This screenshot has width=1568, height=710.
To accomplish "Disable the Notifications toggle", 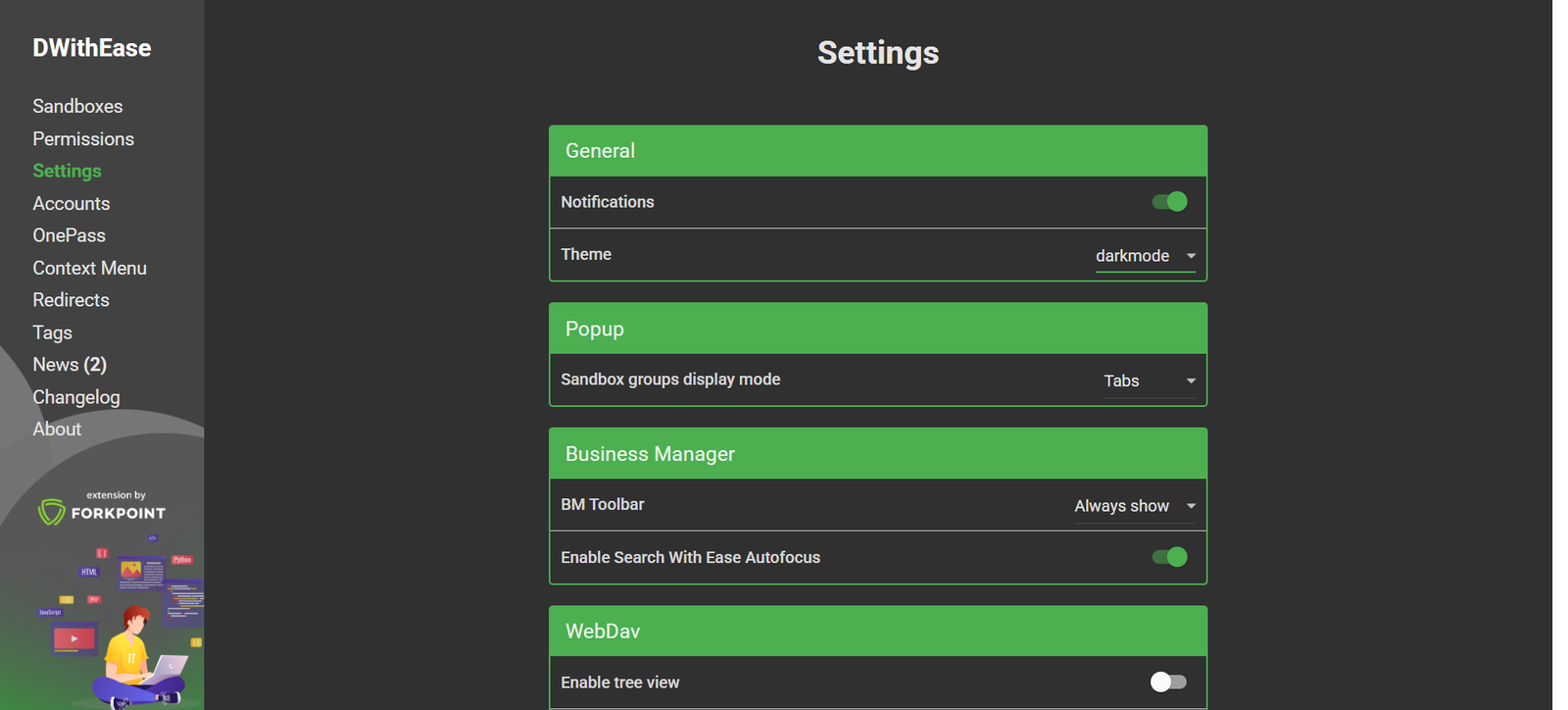I will point(1169,202).
